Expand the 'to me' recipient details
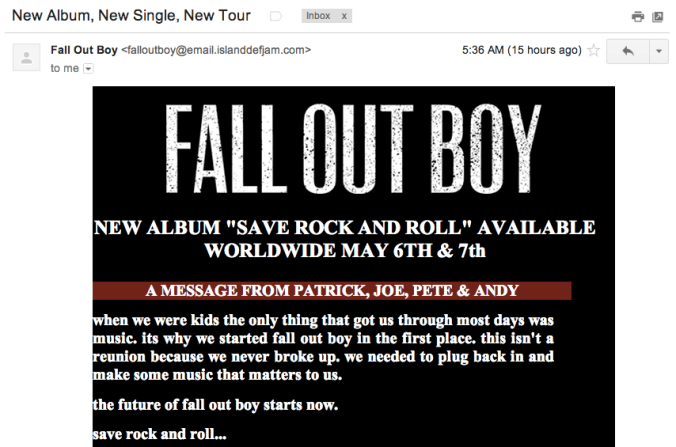The height and width of the screenshot is (447, 676). tap(88, 68)
